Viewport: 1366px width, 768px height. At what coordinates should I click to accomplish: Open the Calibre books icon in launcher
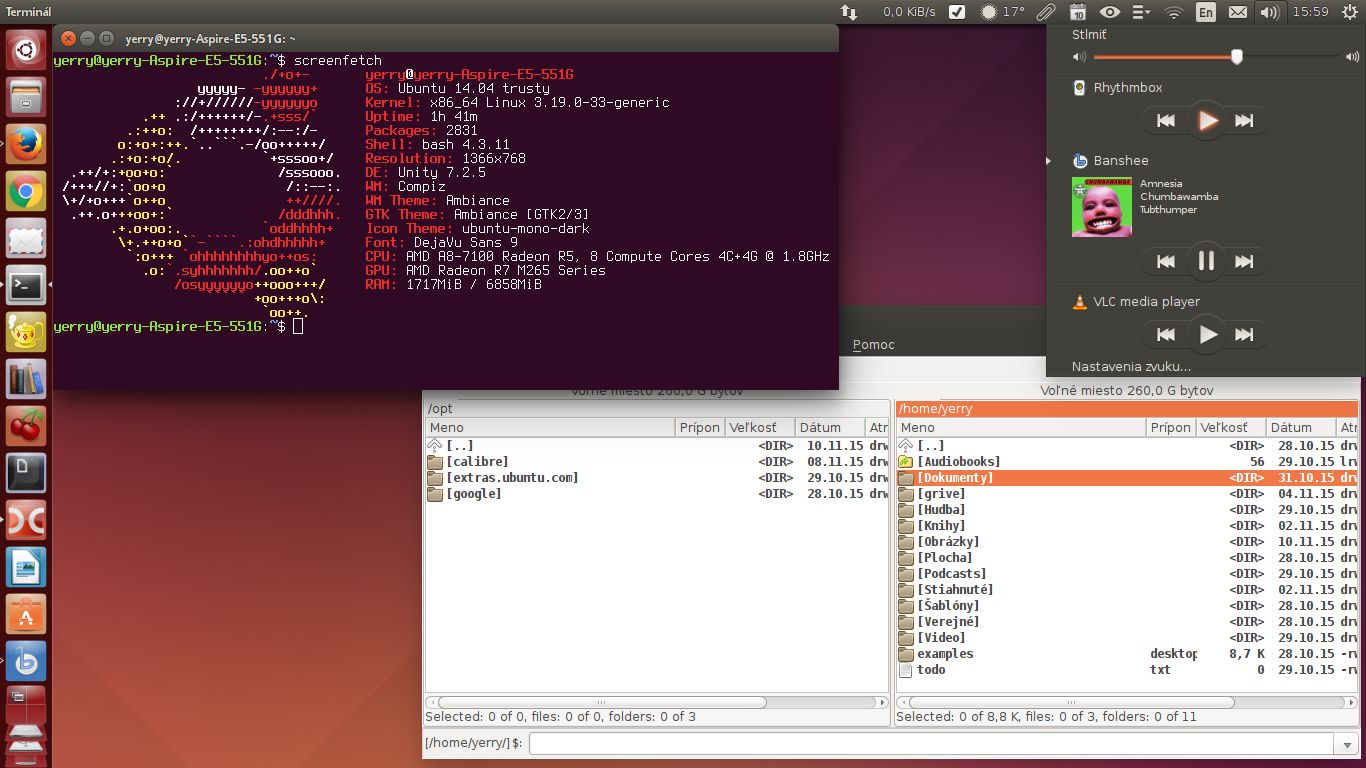(26, 380)
